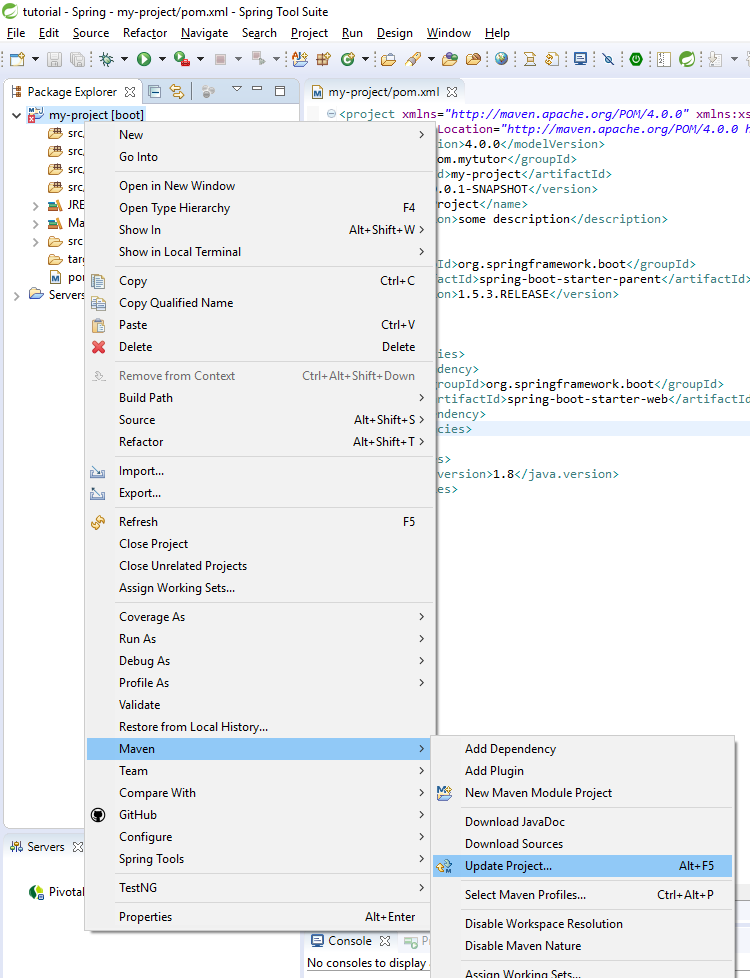Click the New Java Package icon
The width and height of the screenshot is (750, 978).
(323, 59)
